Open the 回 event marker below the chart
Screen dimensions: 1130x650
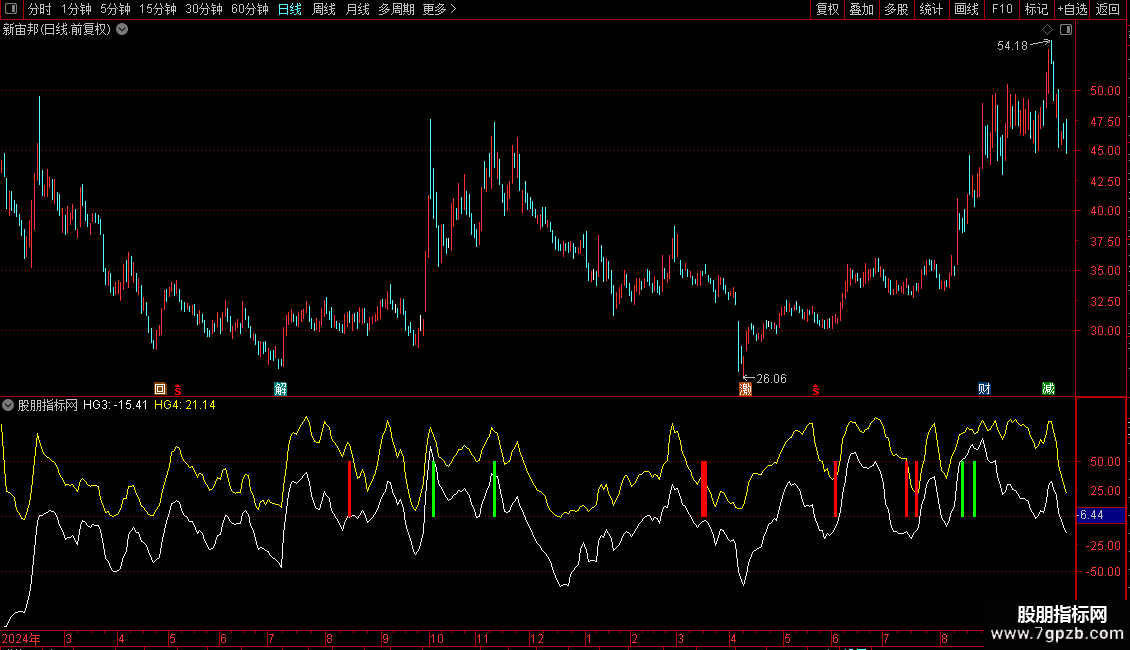point(160,388)
